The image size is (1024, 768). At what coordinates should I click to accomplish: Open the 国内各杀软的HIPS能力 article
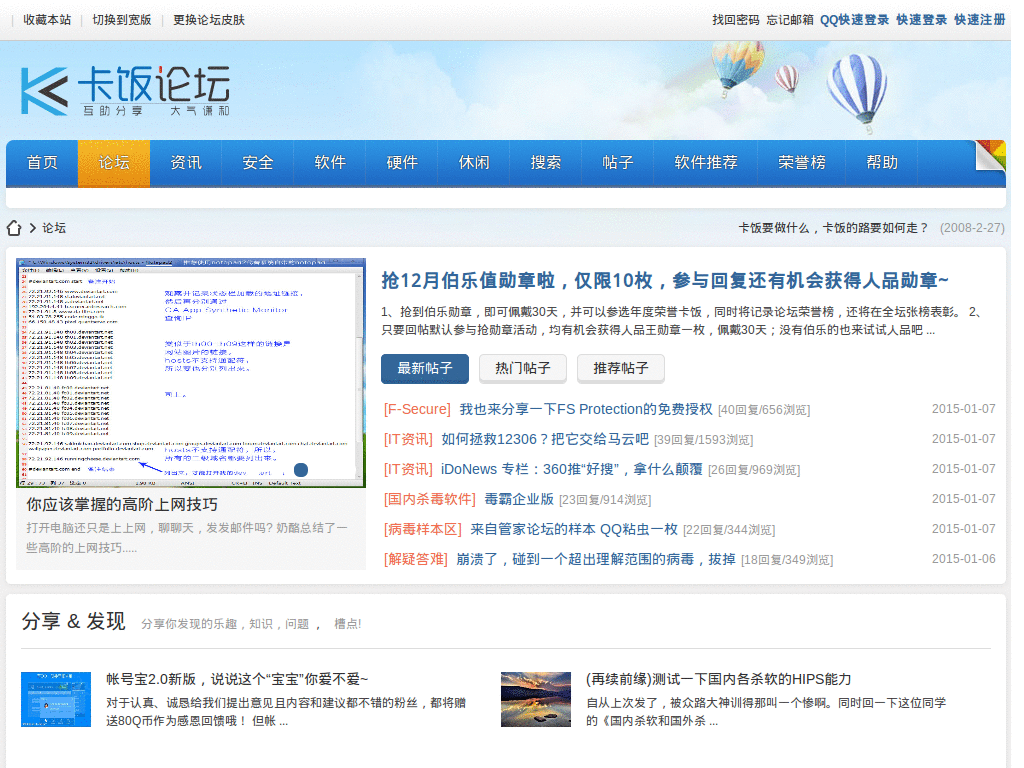click(x=718, y=679)
